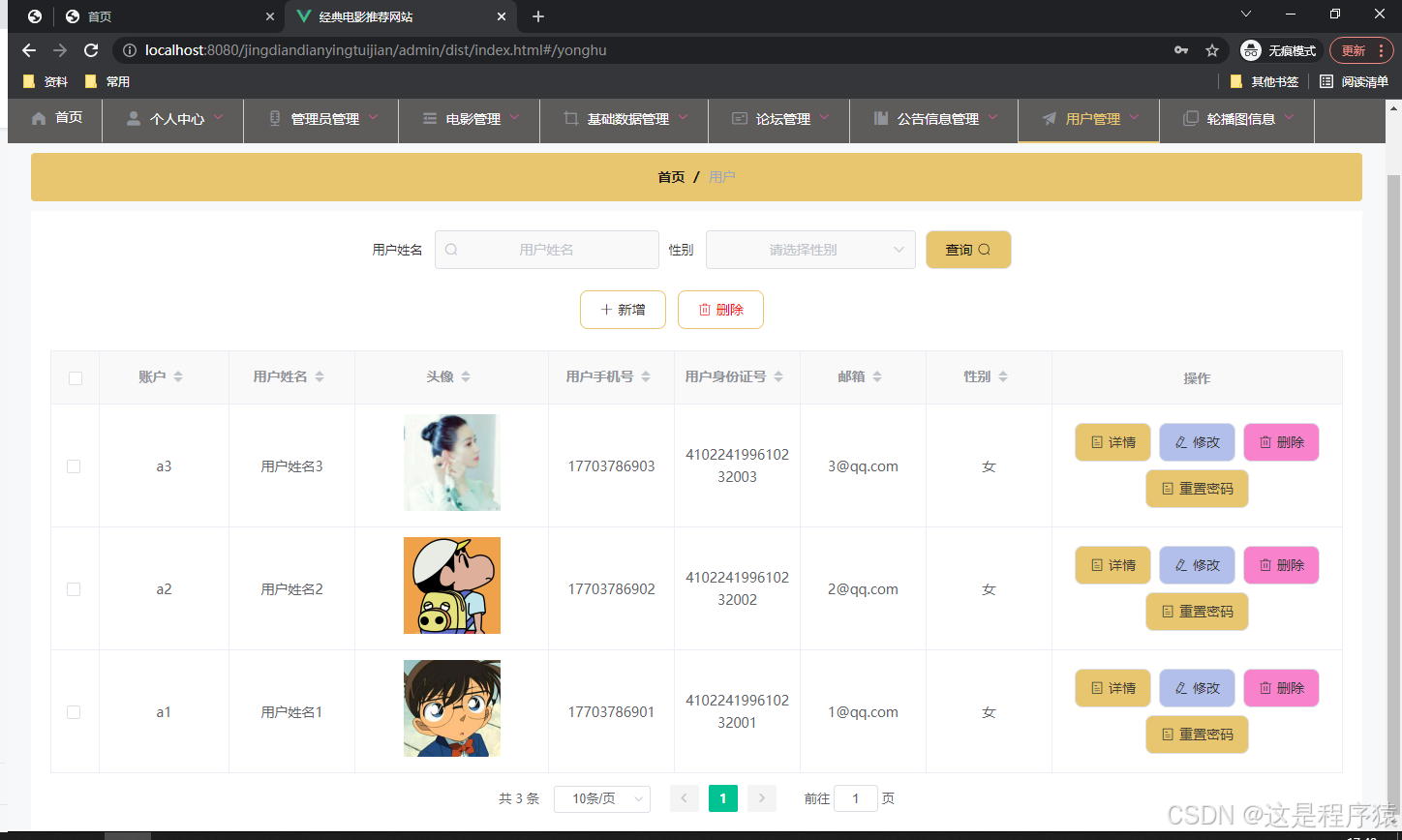The width and height of the screenshot is (1402, 840).
Task: Click the password key icon
Action: pyautogui.click(x=1181, y=50)
